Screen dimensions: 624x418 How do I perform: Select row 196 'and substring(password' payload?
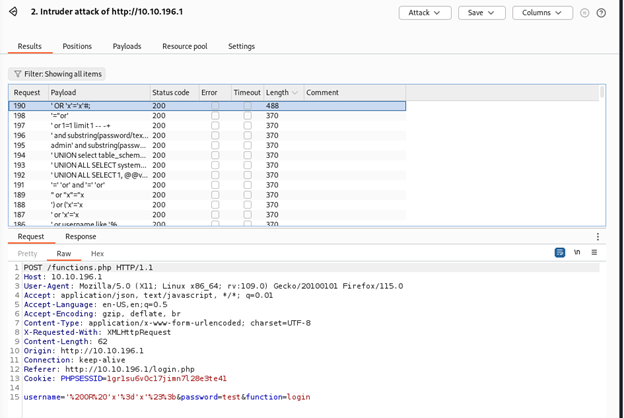point(207,136)
